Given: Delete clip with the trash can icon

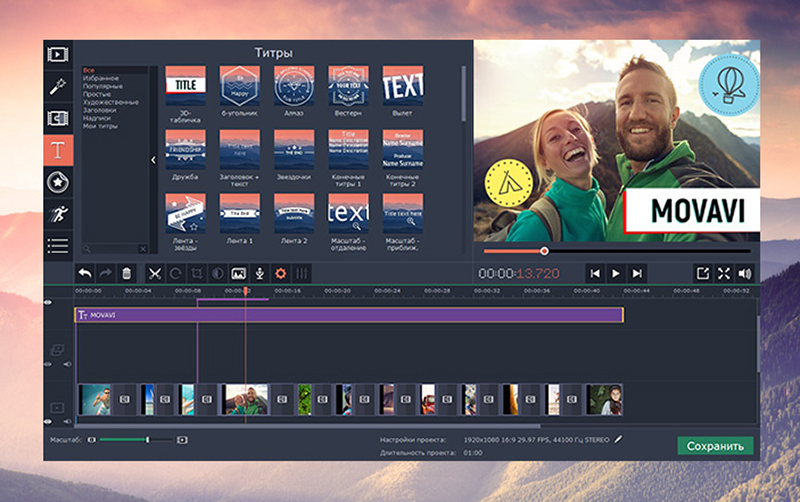Looking at the screenshot, I should click(126, 273).
